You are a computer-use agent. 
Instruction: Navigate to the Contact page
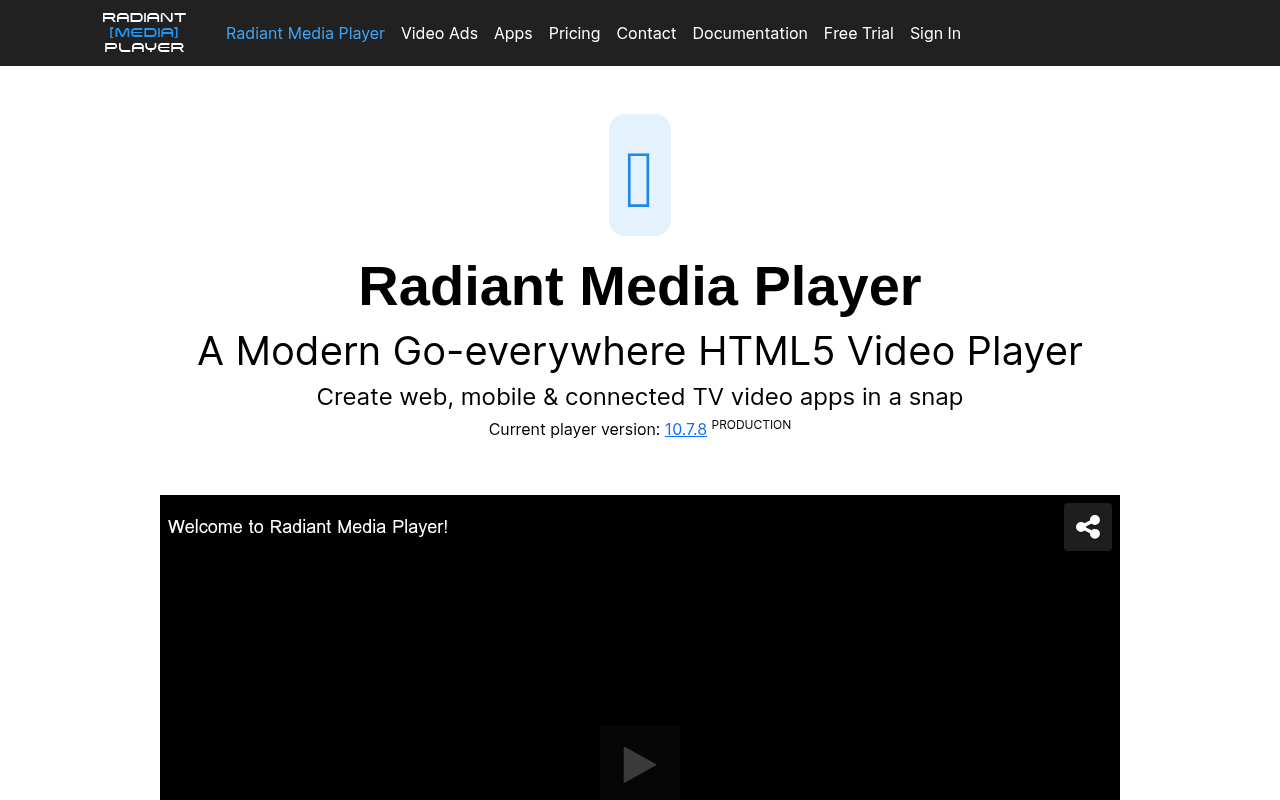(646, 33)
